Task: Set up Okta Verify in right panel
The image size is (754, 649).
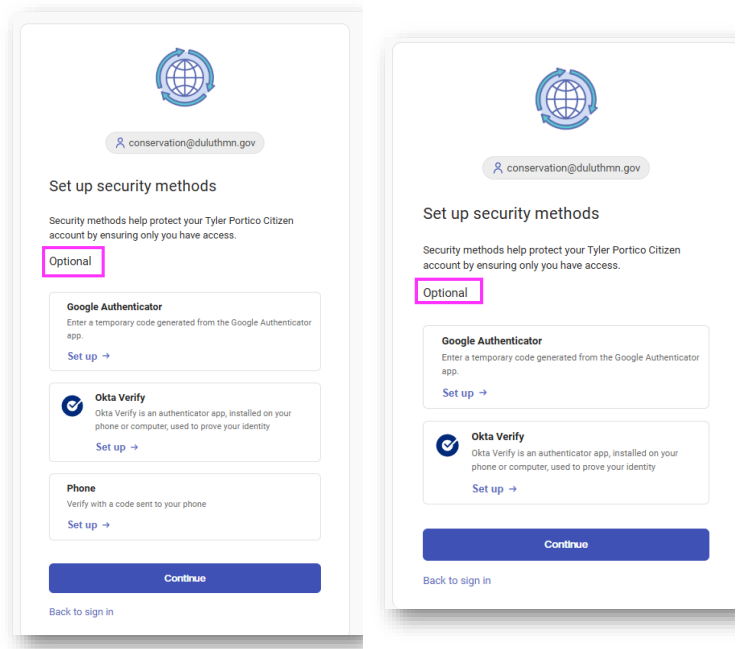Action: click(494, 489)
